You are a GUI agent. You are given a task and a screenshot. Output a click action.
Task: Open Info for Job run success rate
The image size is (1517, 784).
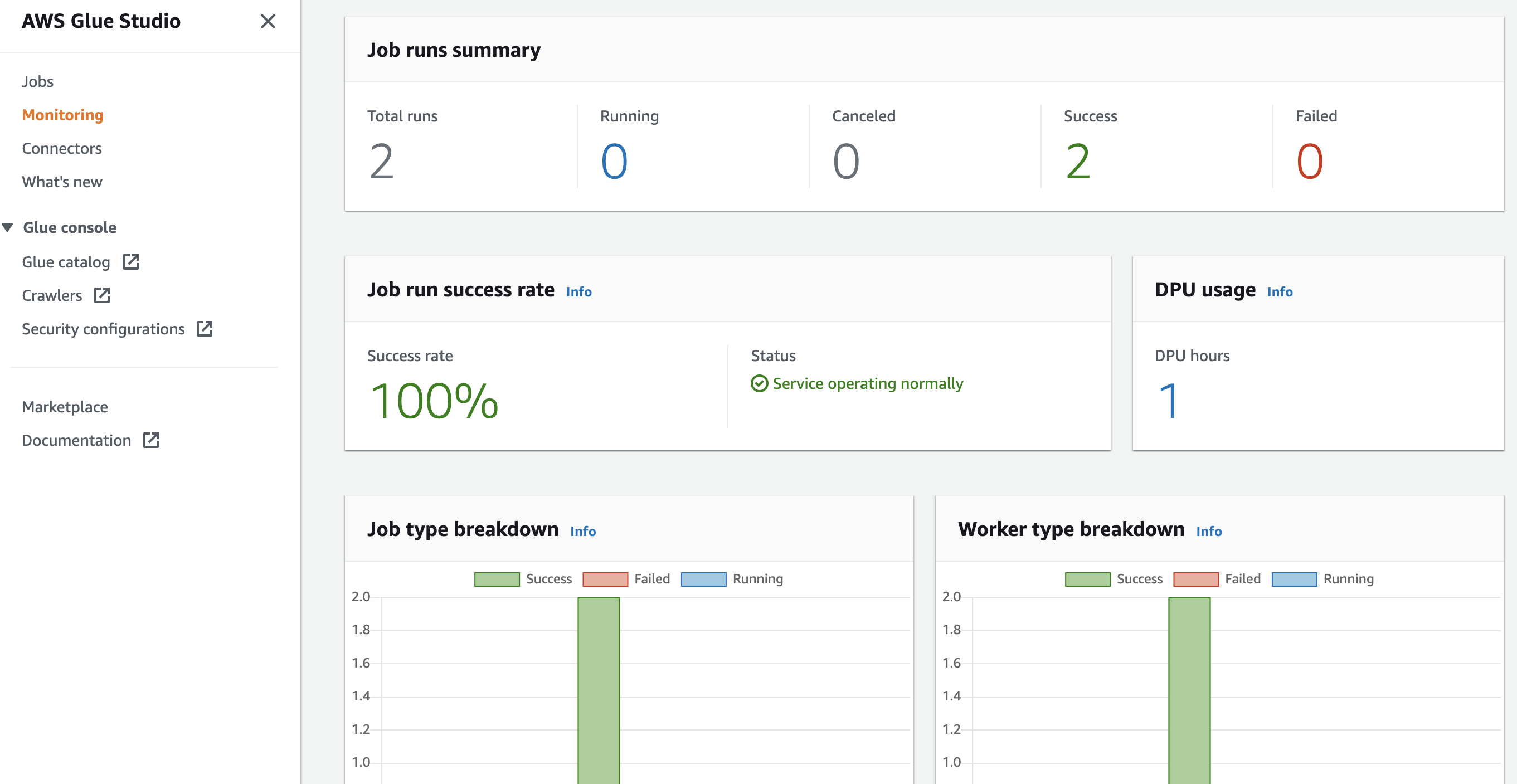click(x=578, y=292)
